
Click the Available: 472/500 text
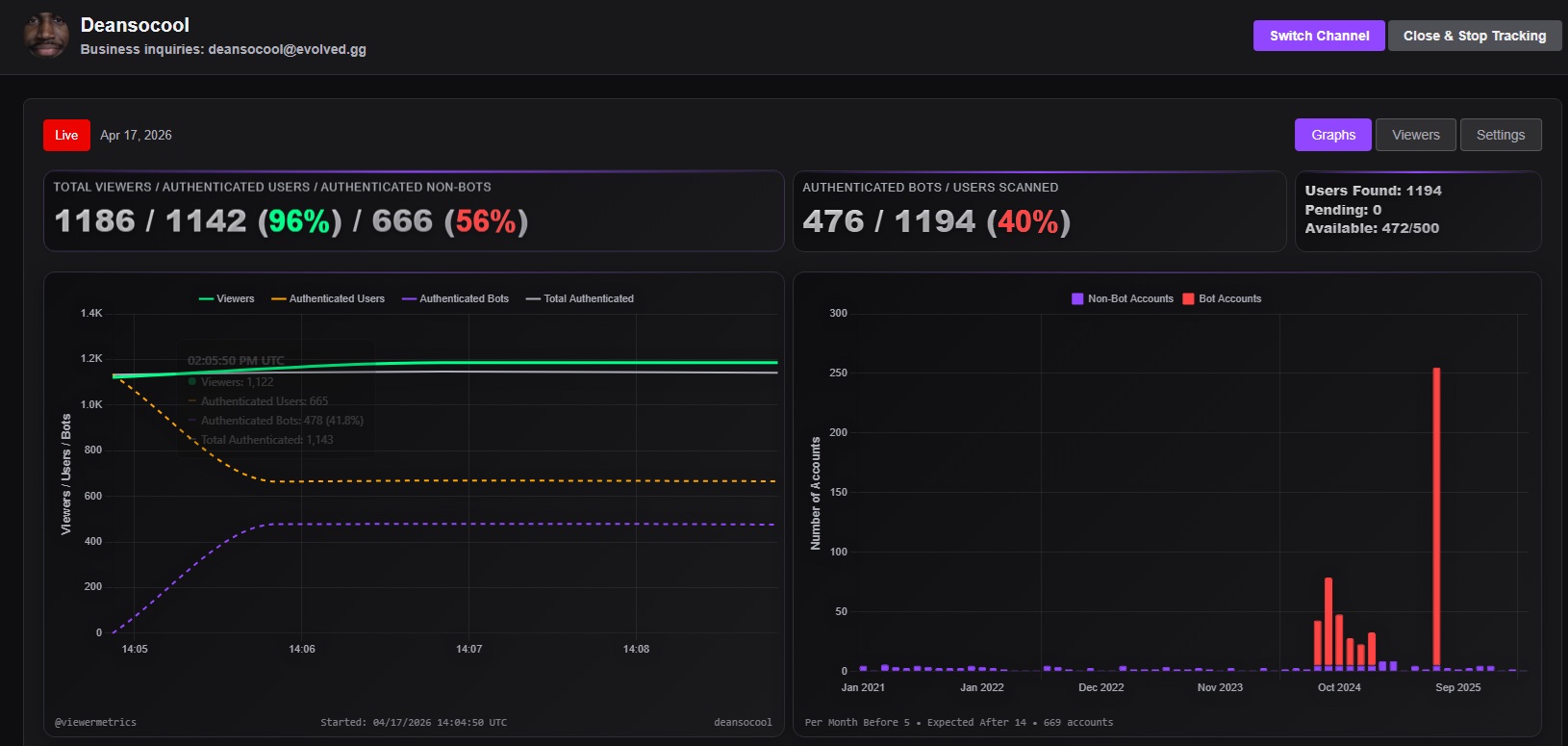click(1372, 228)
